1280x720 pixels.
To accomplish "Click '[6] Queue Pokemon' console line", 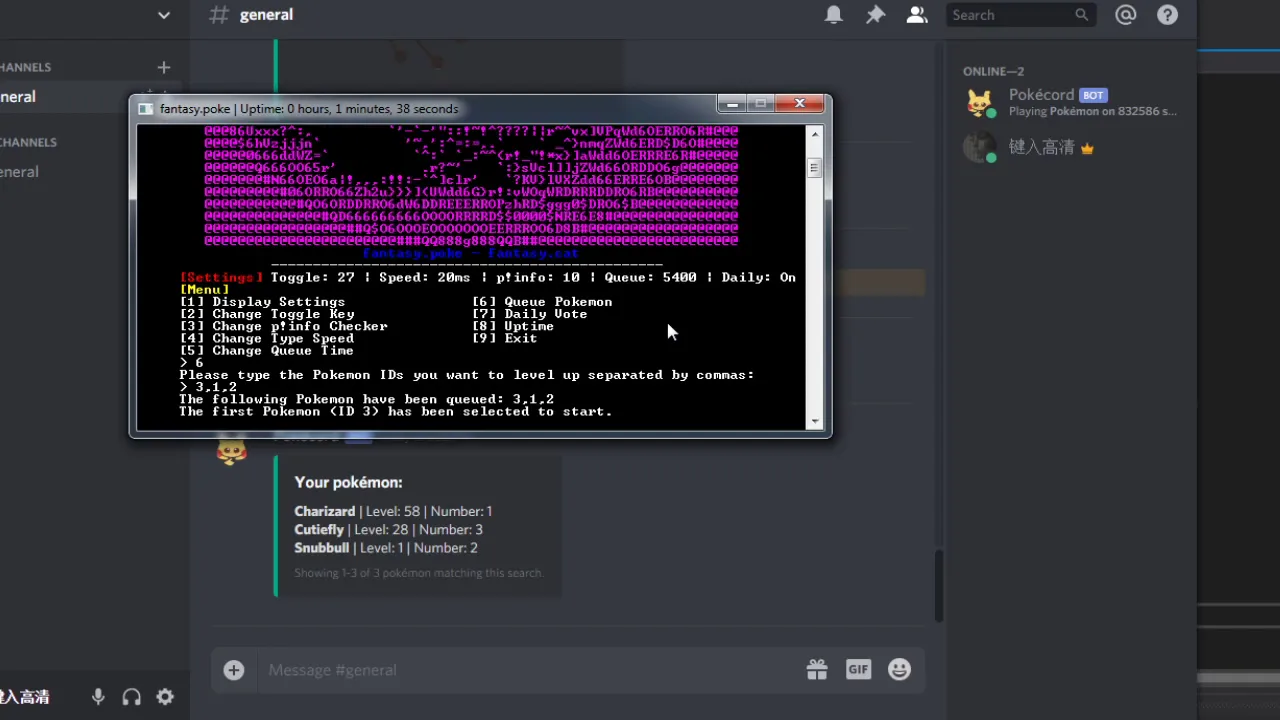I will 542,302.
